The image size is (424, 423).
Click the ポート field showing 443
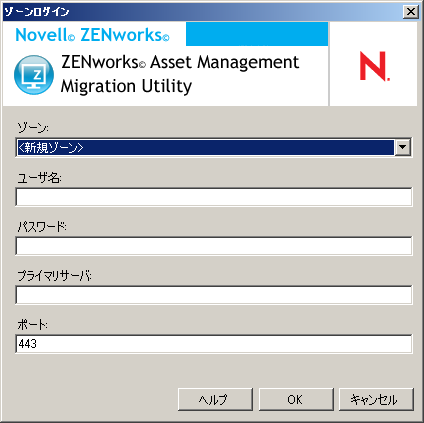click(214, 344)
